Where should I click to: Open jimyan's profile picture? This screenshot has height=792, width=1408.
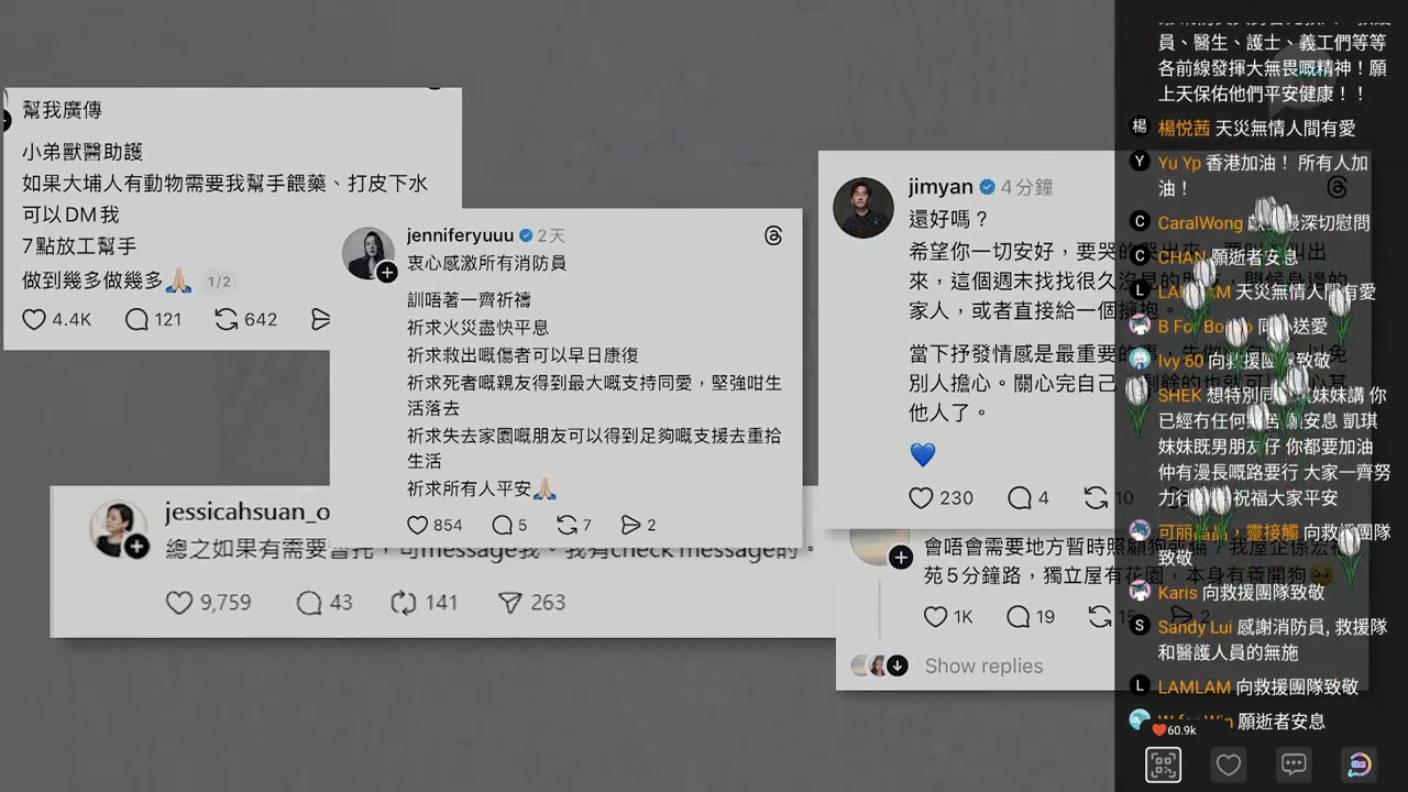coord(863,207)
